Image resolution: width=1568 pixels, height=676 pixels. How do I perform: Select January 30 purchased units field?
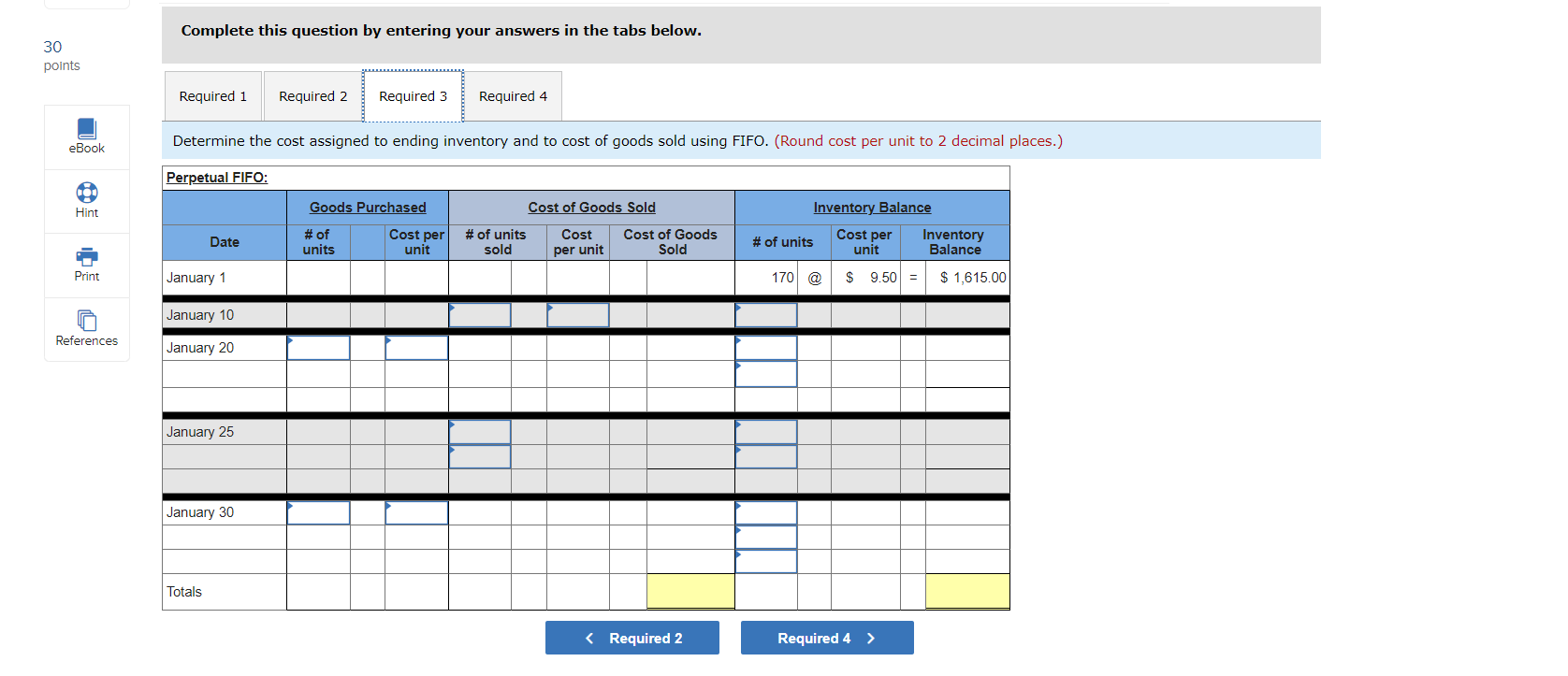318,512
